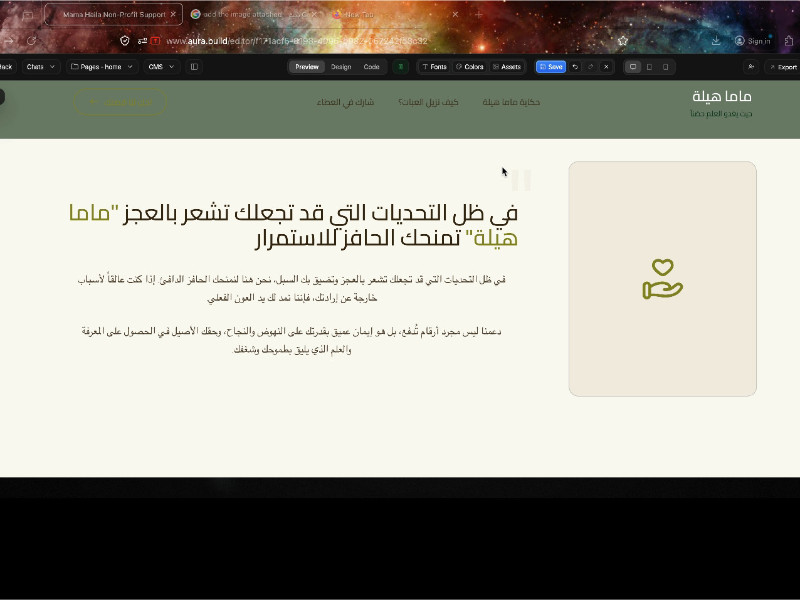The width and height of the screenshot is (800, 600).
Task: Click the hand-heart icon in the card
Action: click(662, 279)
